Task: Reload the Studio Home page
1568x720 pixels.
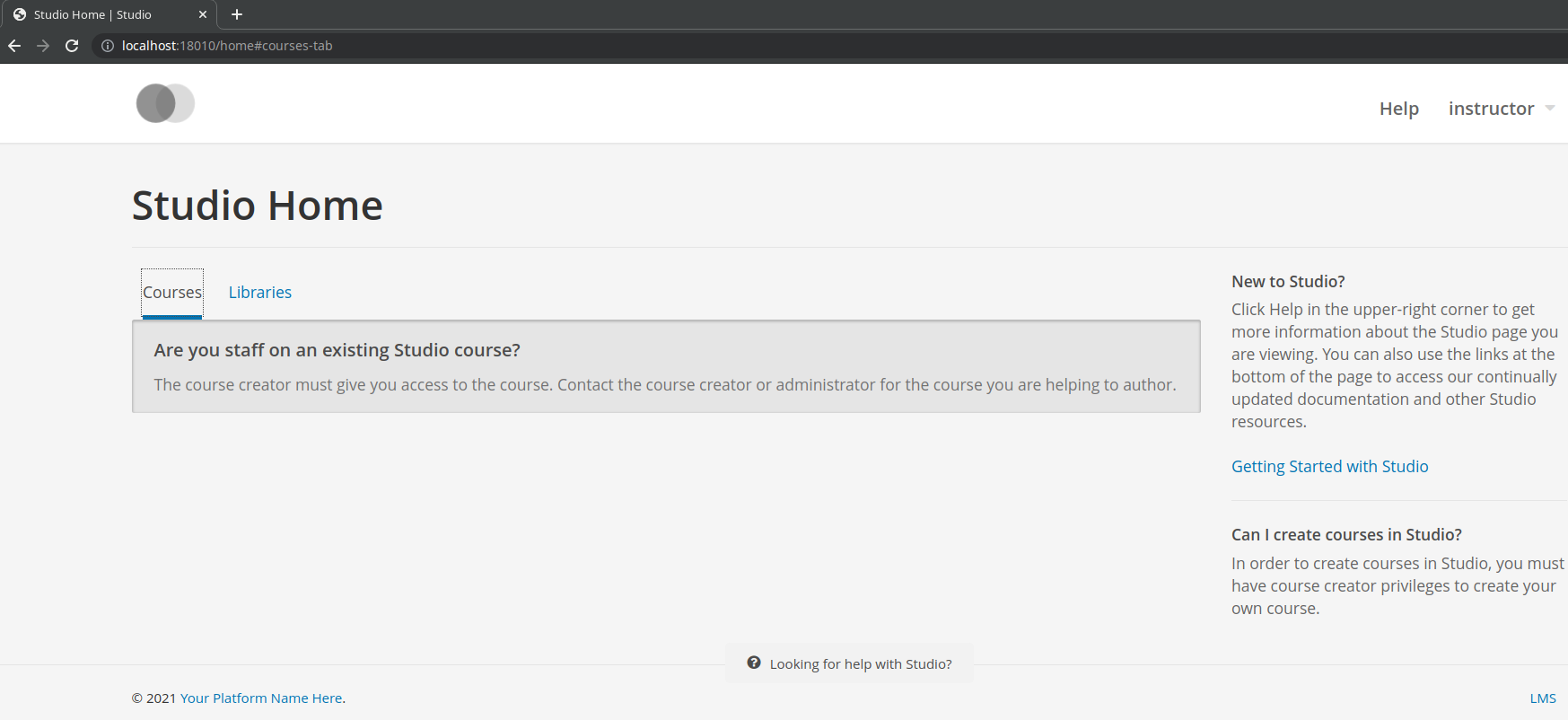Action: click(x=72, y=46)
